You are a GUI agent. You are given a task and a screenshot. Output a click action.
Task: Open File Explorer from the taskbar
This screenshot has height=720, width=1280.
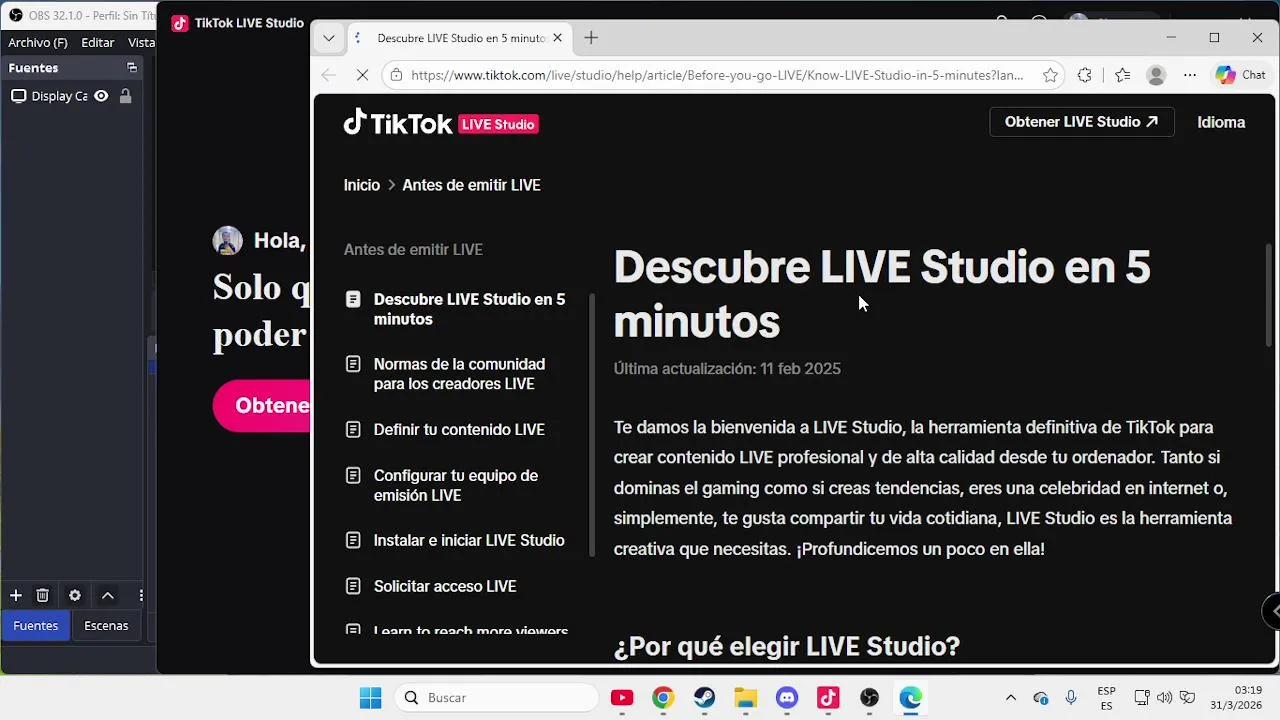tap(745, 697)
